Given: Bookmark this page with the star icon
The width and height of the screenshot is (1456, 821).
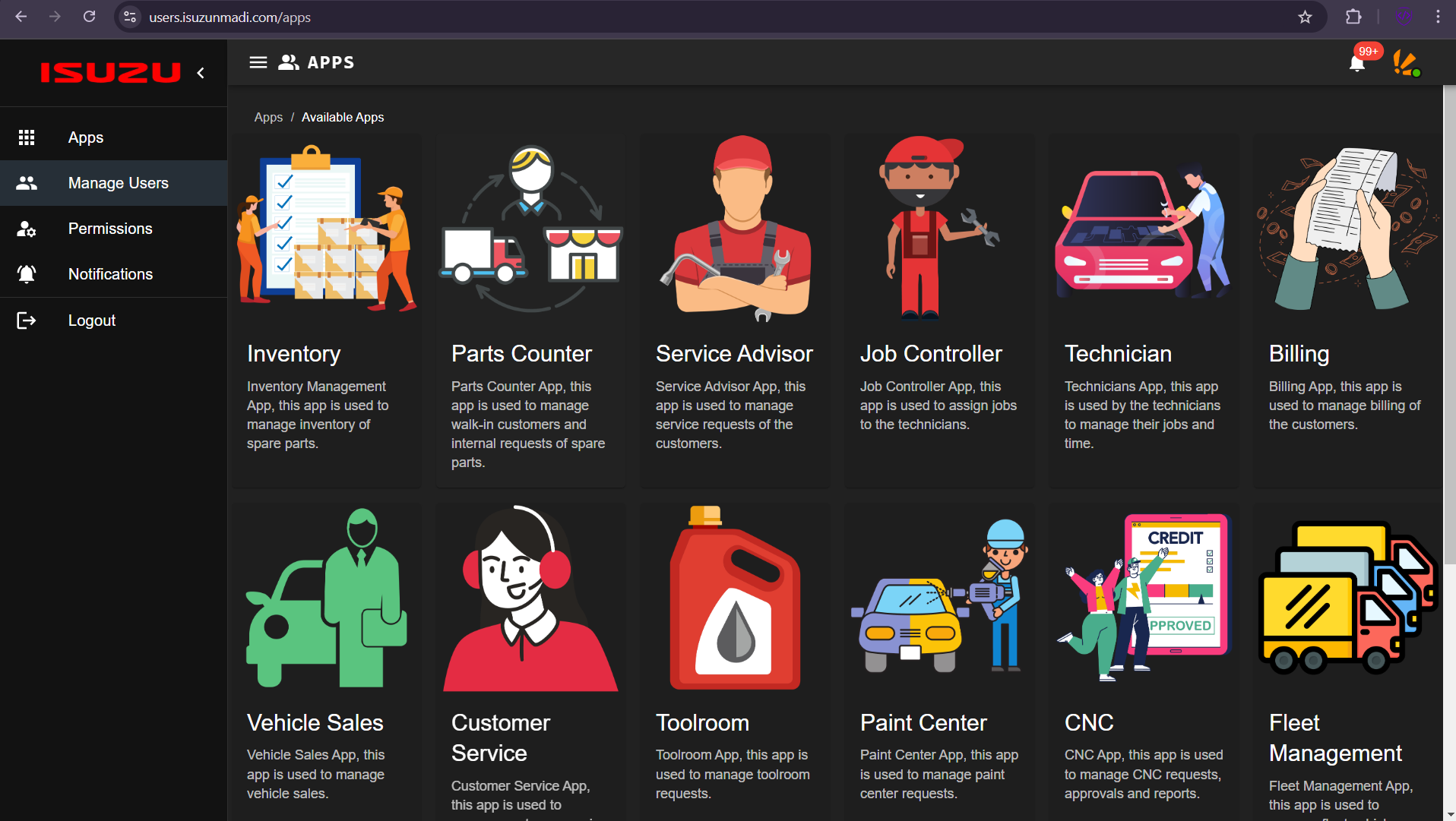Looking at the screenshot, I should pos(1305,17).
